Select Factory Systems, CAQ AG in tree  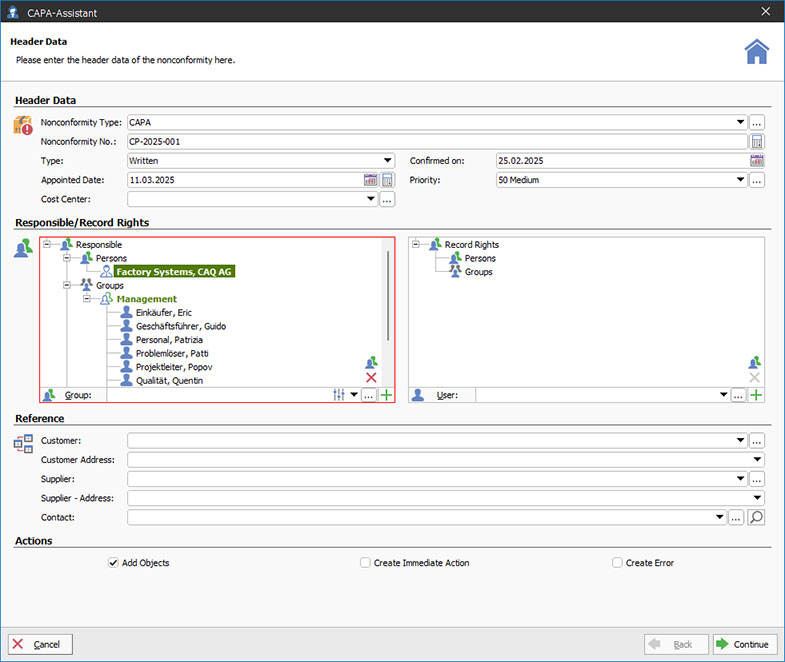[174, 271]
